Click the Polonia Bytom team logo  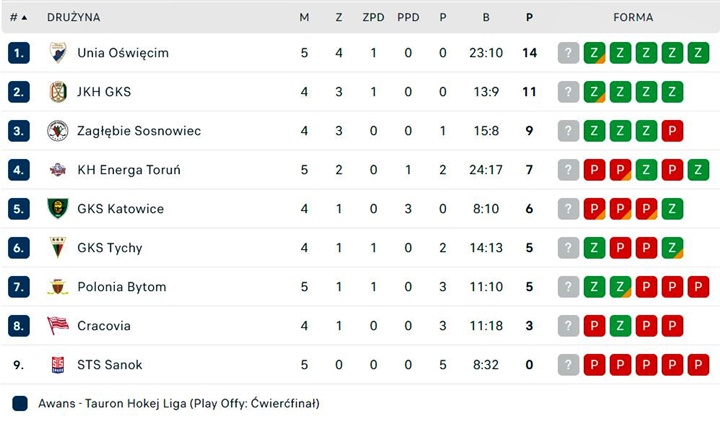point(58,287)
